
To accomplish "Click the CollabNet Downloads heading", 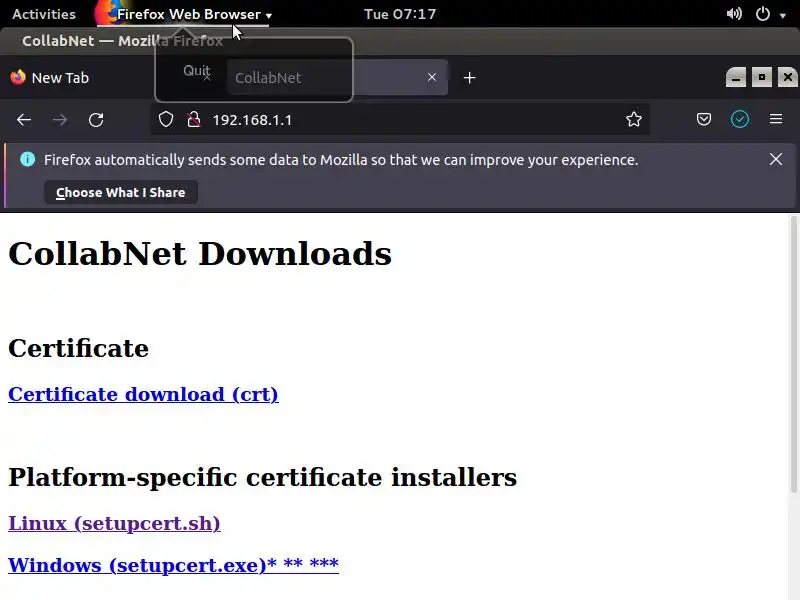I will click(200, 254).
